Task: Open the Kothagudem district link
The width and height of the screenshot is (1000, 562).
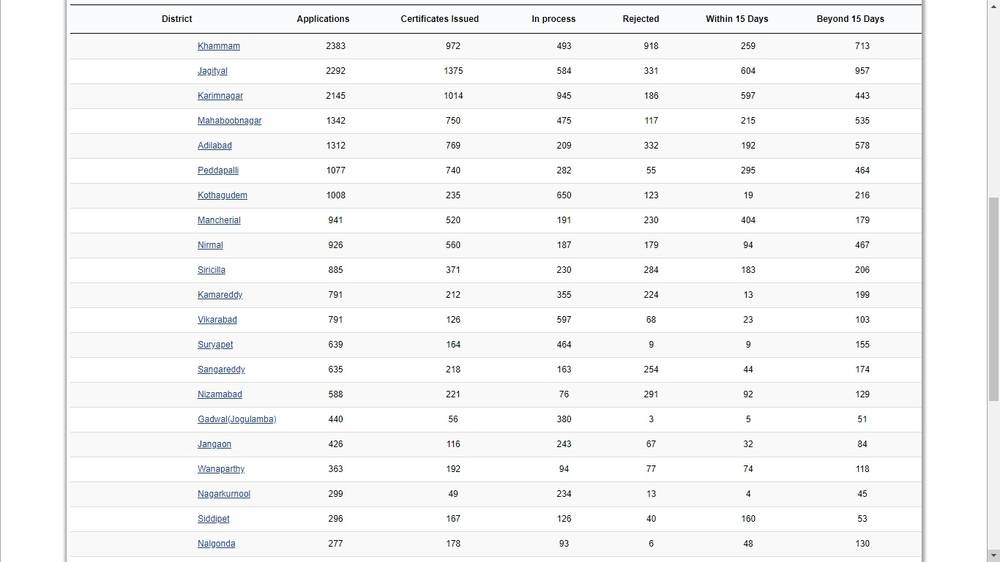Action: (x=222, y=196)
